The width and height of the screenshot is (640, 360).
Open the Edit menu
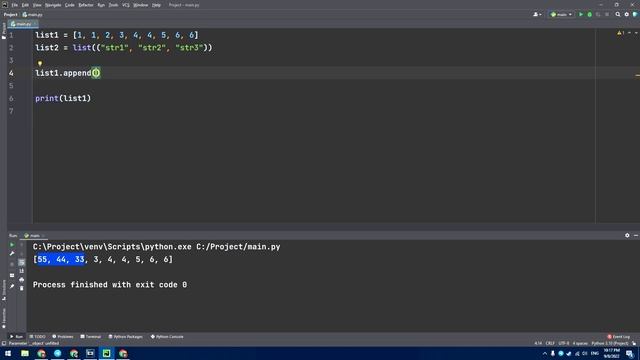tap(25, 5)
